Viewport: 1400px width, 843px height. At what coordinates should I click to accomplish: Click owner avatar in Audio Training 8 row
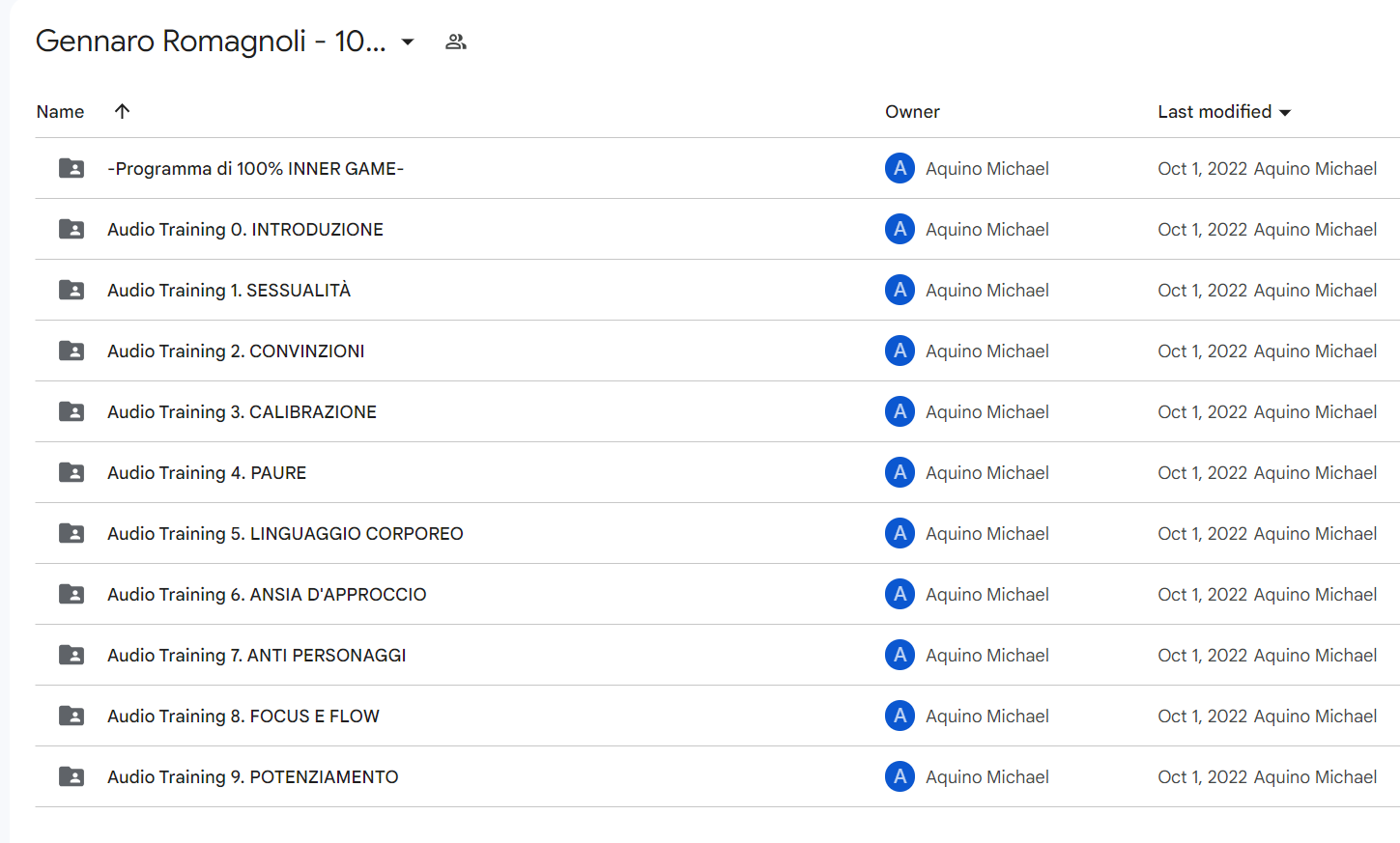click(900, 716)
